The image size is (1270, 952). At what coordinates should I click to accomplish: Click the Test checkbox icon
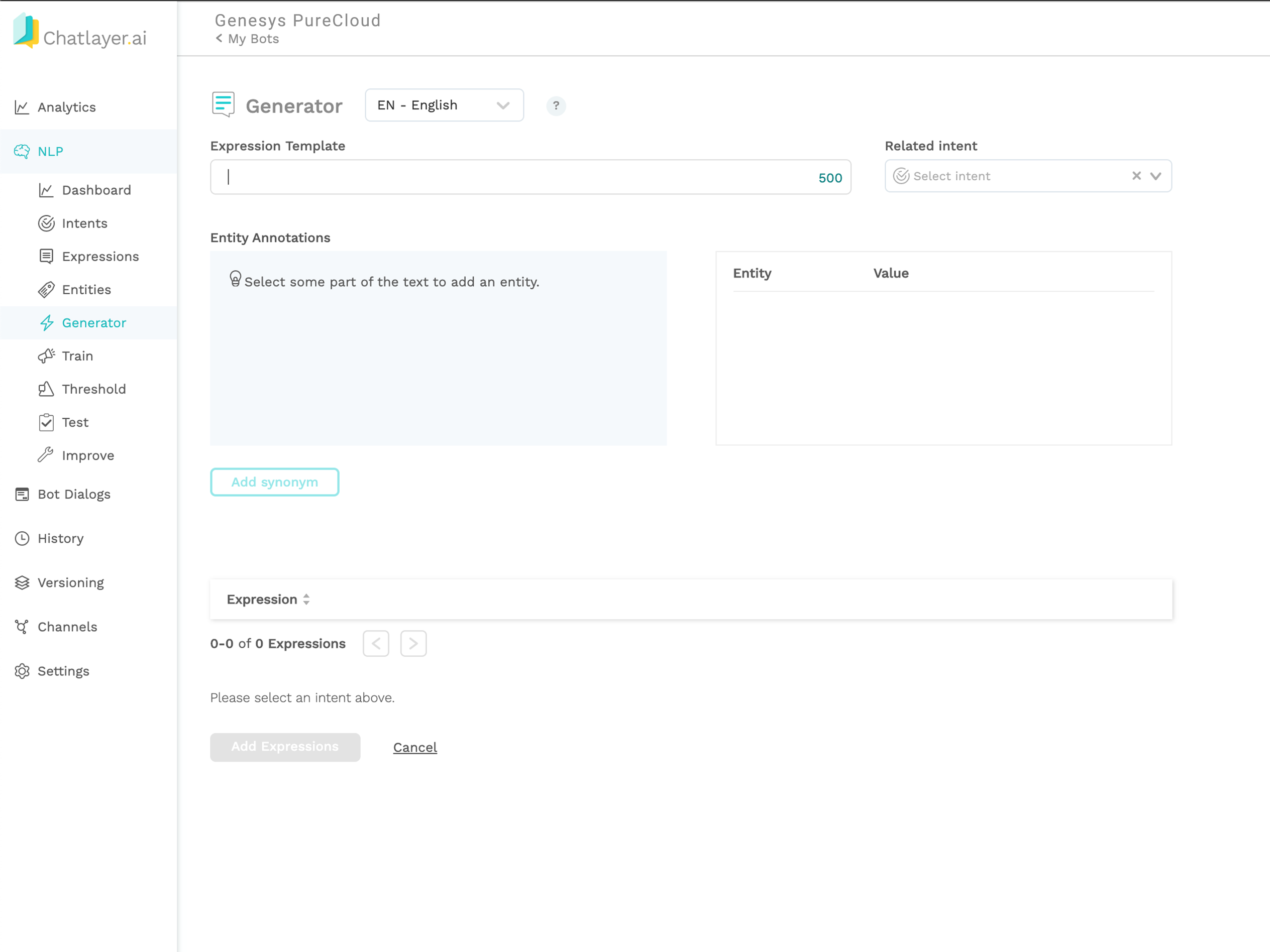click(46, 422)
